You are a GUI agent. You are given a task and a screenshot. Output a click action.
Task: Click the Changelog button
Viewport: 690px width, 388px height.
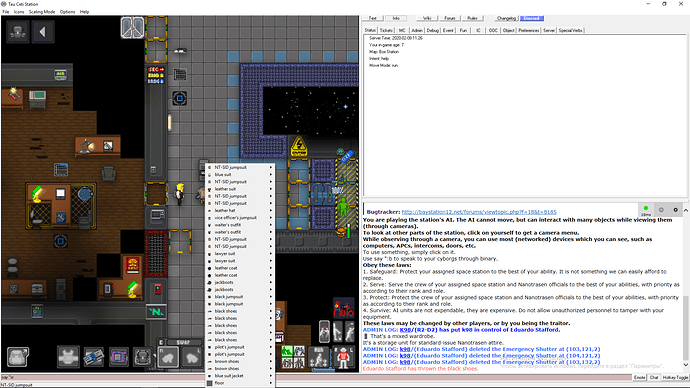pyautogui.click(x=506, y=18)
